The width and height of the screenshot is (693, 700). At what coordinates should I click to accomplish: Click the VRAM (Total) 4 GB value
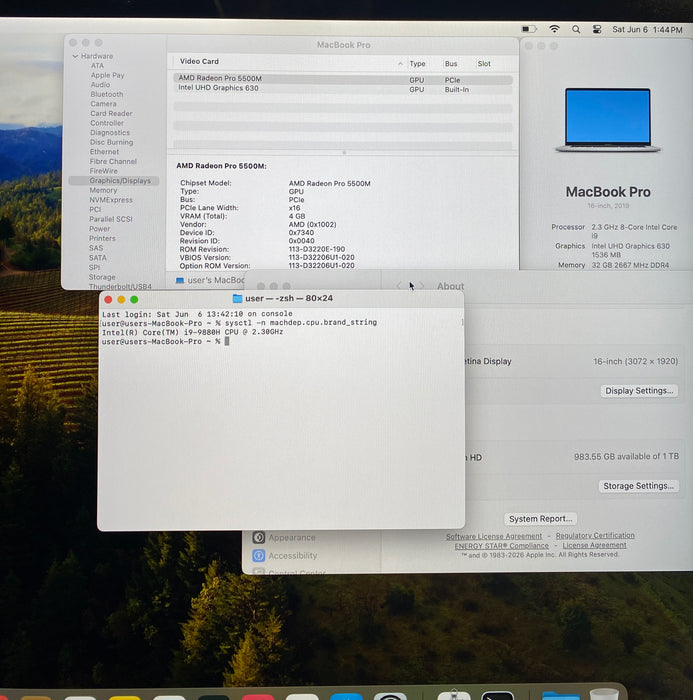coord(297,216)
